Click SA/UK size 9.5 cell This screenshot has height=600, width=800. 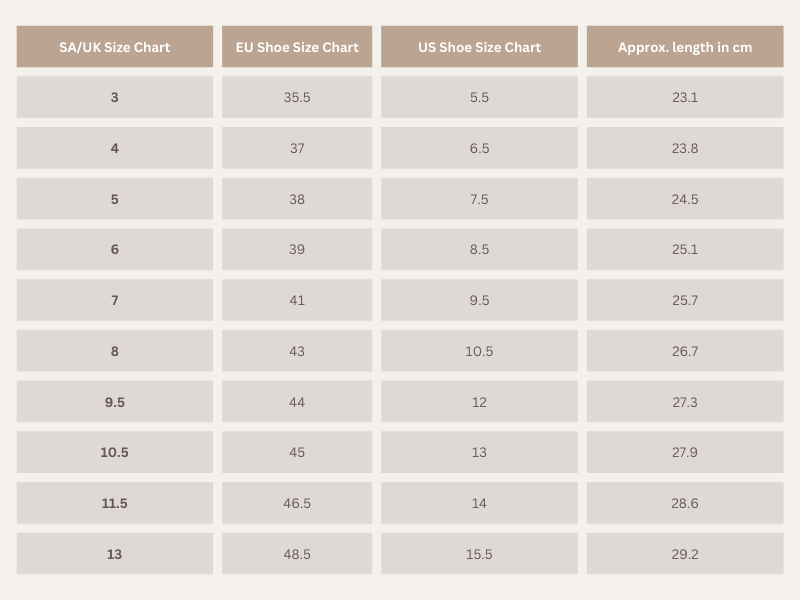pos(115,402)
